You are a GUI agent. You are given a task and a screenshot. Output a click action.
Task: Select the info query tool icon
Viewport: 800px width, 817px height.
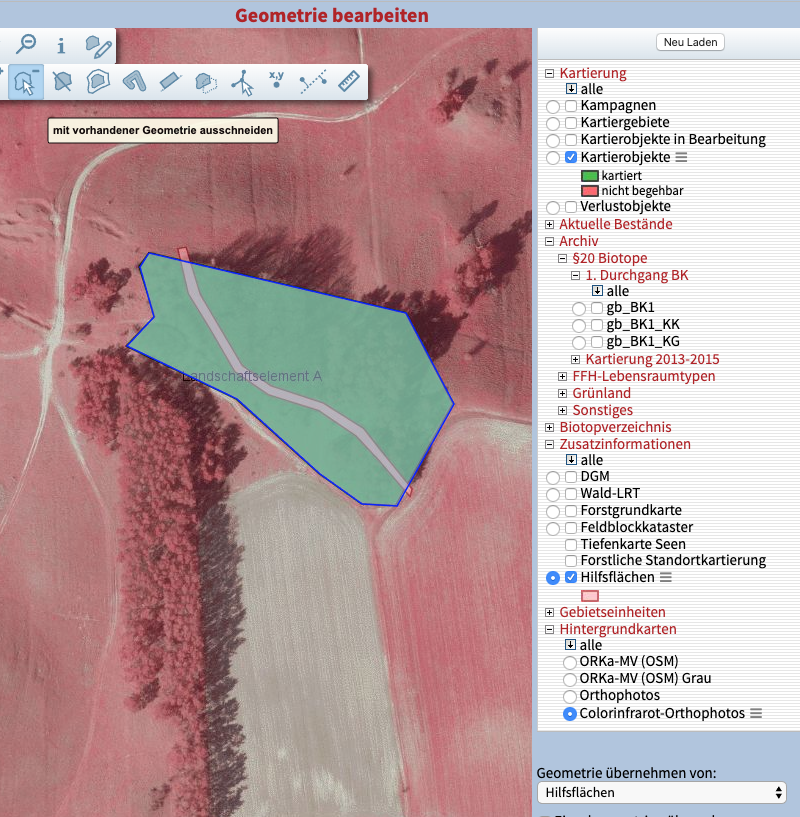click(61, 45)
